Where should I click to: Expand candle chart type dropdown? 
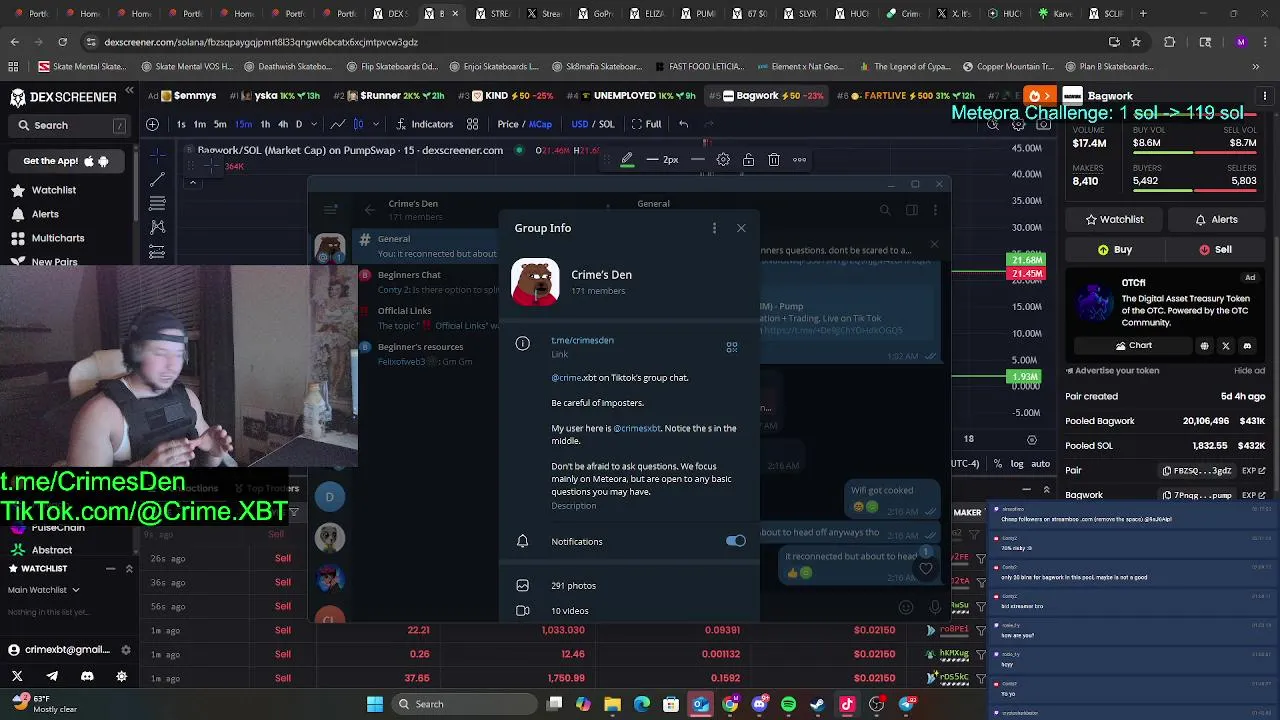(x=376, y=124)
